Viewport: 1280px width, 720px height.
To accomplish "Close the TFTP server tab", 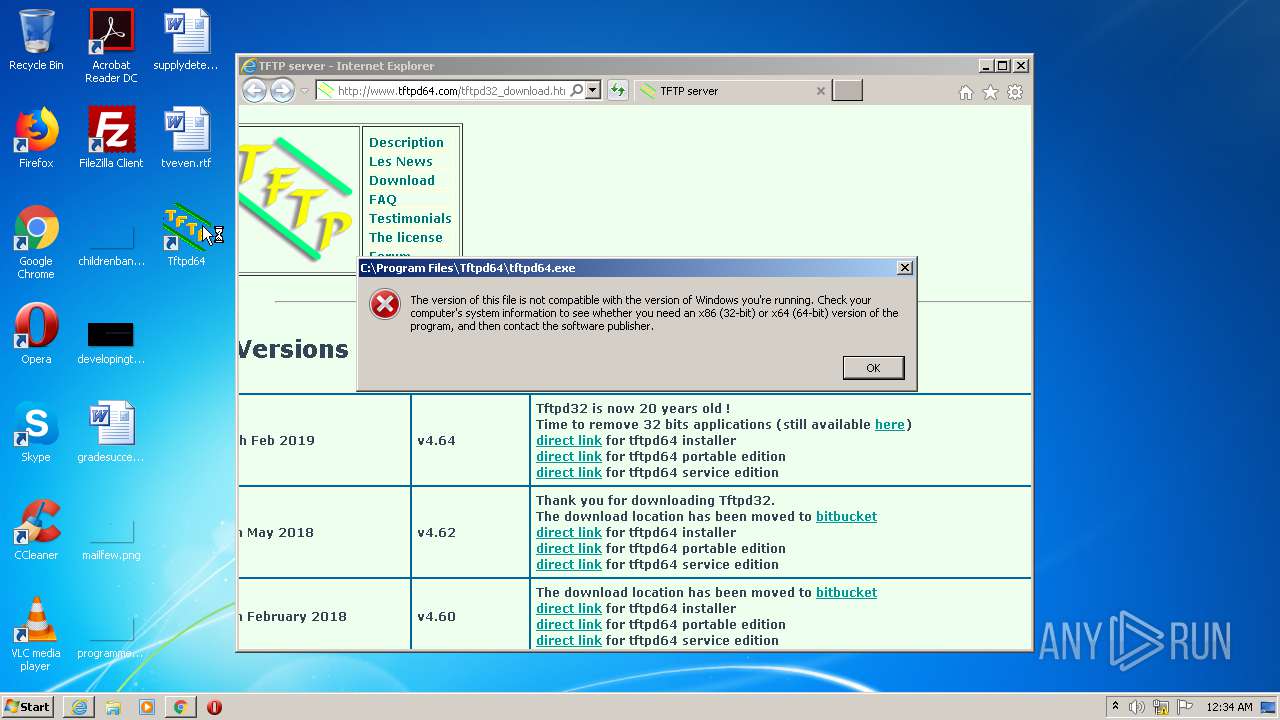I will [821, 91].
